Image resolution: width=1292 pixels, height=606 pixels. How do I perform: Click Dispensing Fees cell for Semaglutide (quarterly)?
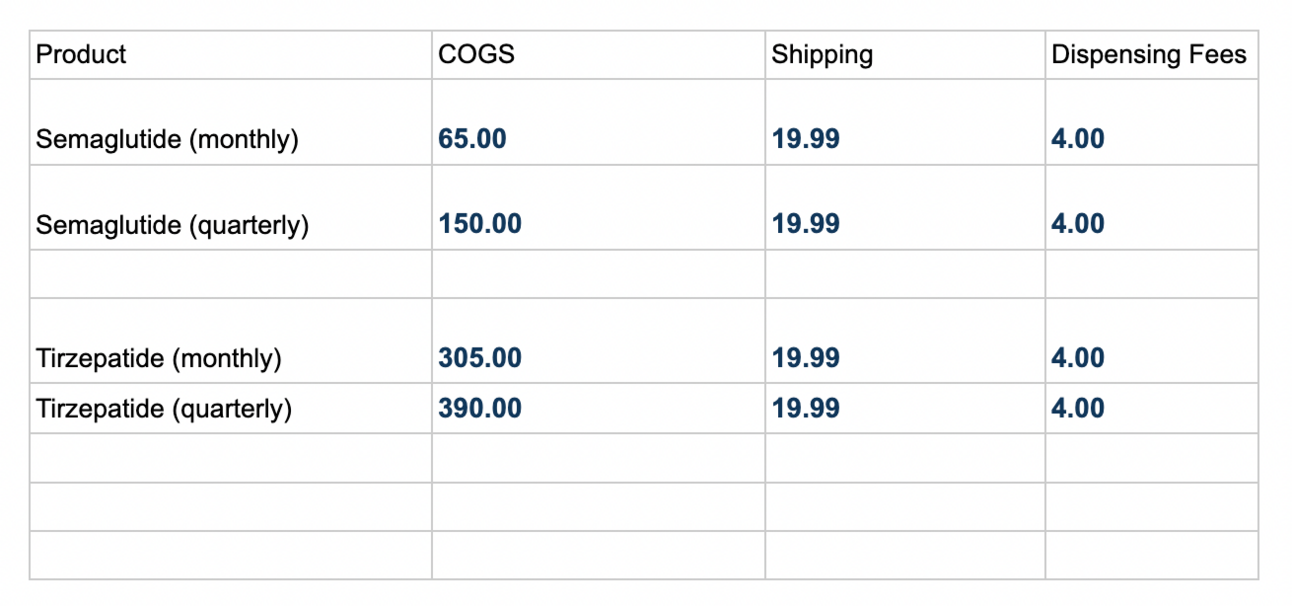click(x=1078, y=224)
